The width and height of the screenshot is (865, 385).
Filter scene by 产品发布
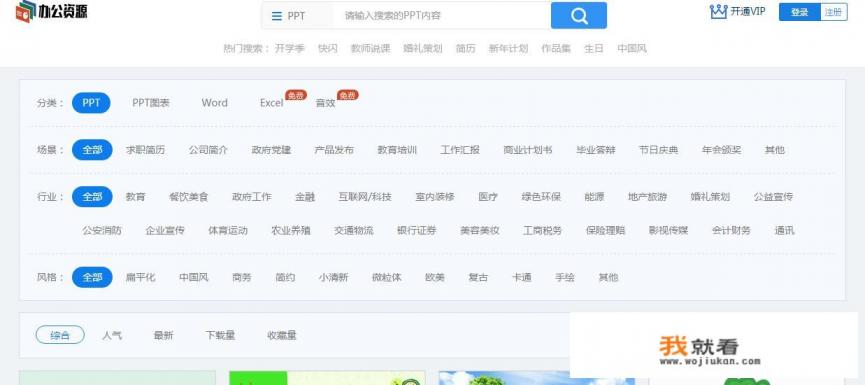334,149
